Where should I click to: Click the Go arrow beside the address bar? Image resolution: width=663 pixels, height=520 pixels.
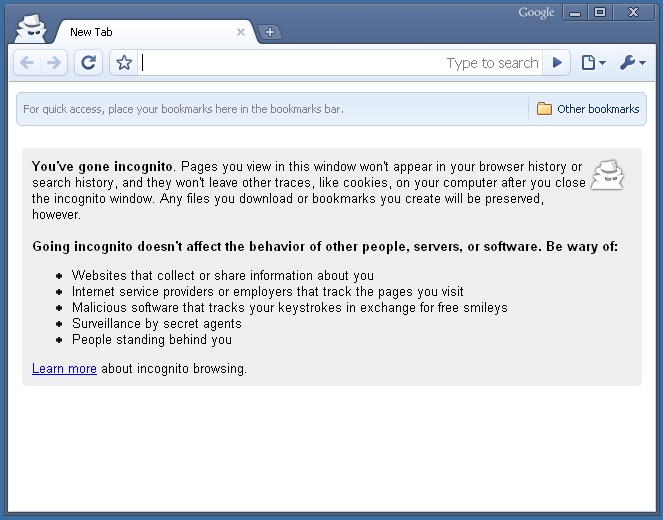click(x=557, y=63)
